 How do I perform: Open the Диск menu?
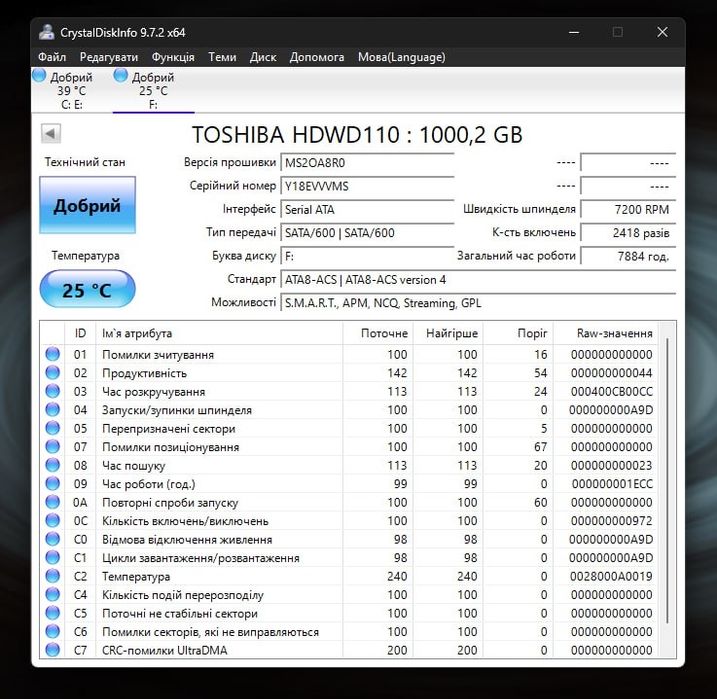(x=263, y=57)
